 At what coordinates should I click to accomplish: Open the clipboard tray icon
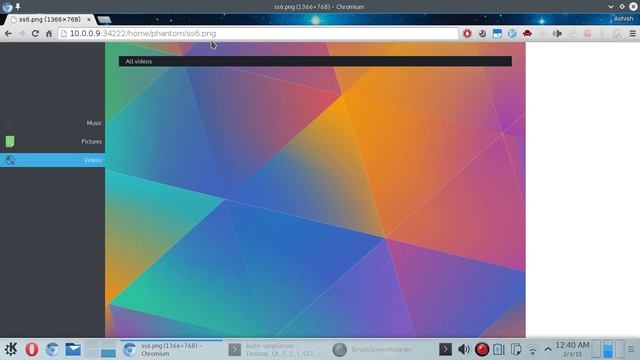(x=516, y=349)
